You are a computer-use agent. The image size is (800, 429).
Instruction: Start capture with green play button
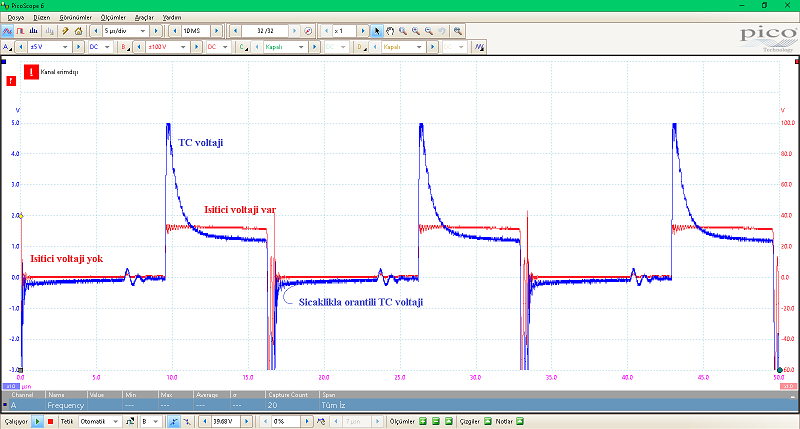(x=38, y=422)
